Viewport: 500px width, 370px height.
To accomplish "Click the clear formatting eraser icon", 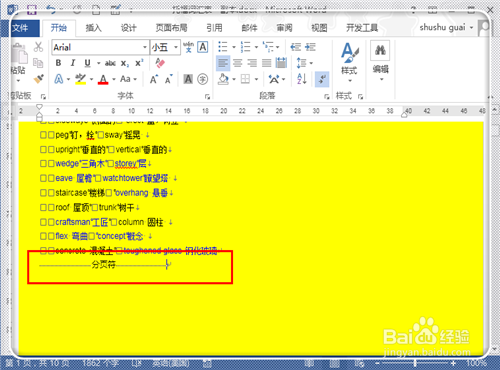I will pos(160,63).
